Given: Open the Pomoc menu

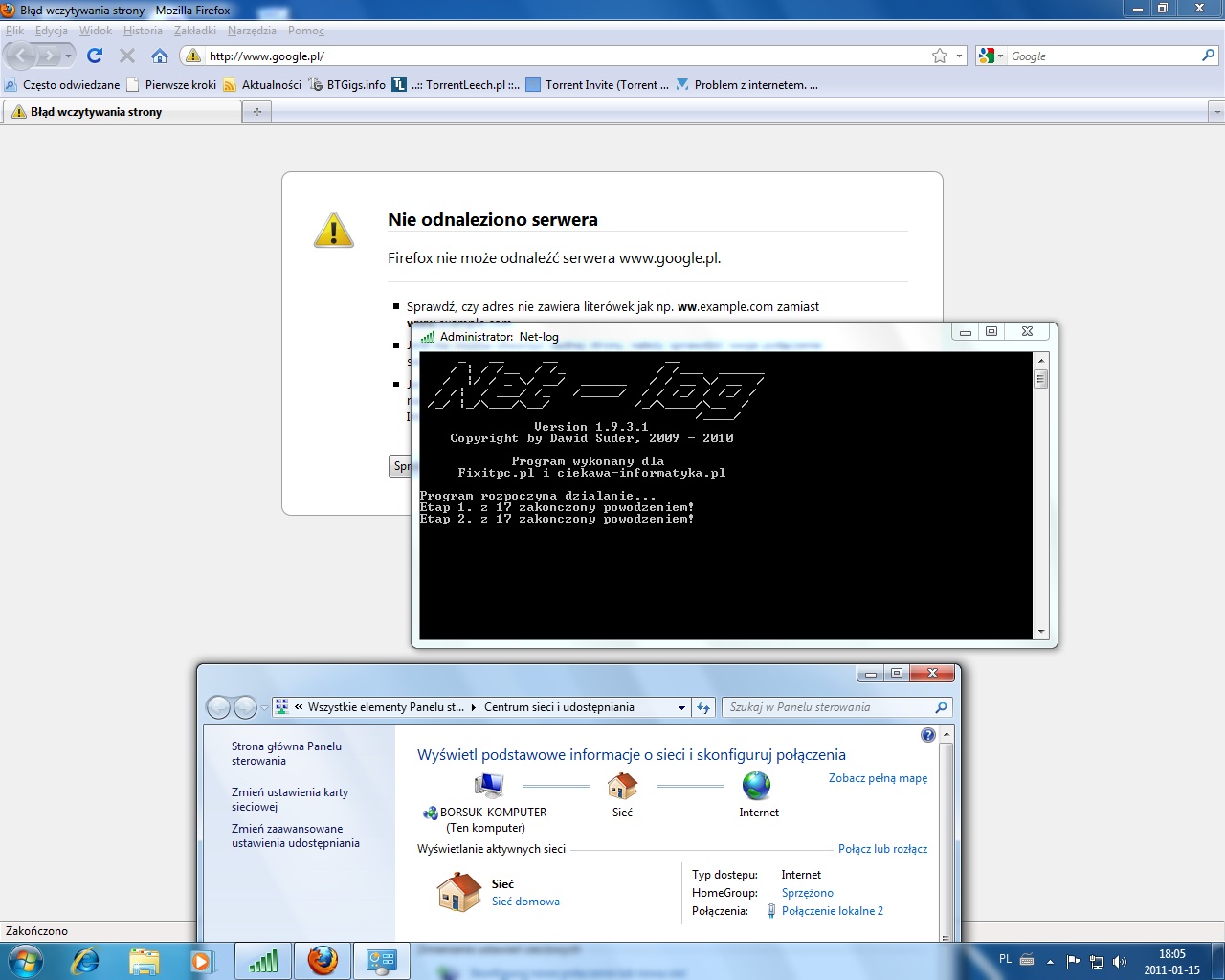Looking at the screenshot, I should [x=306, y=31].
